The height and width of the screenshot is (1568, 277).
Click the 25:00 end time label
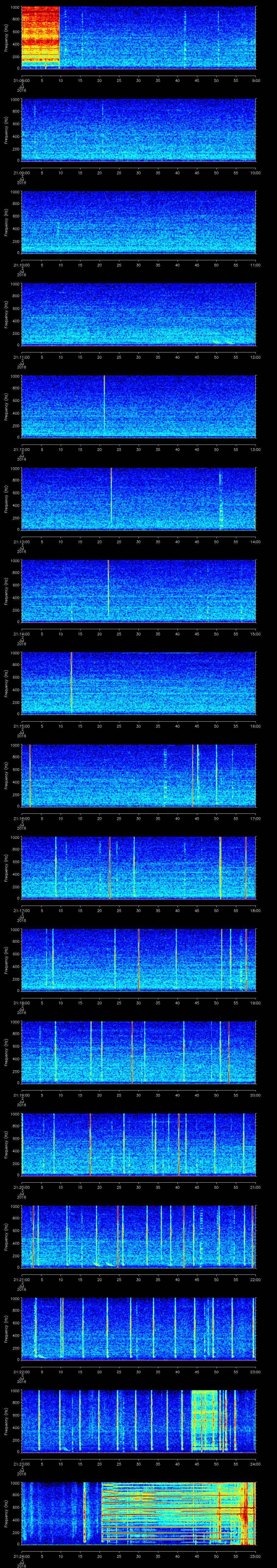click(x=256, y=1556)
